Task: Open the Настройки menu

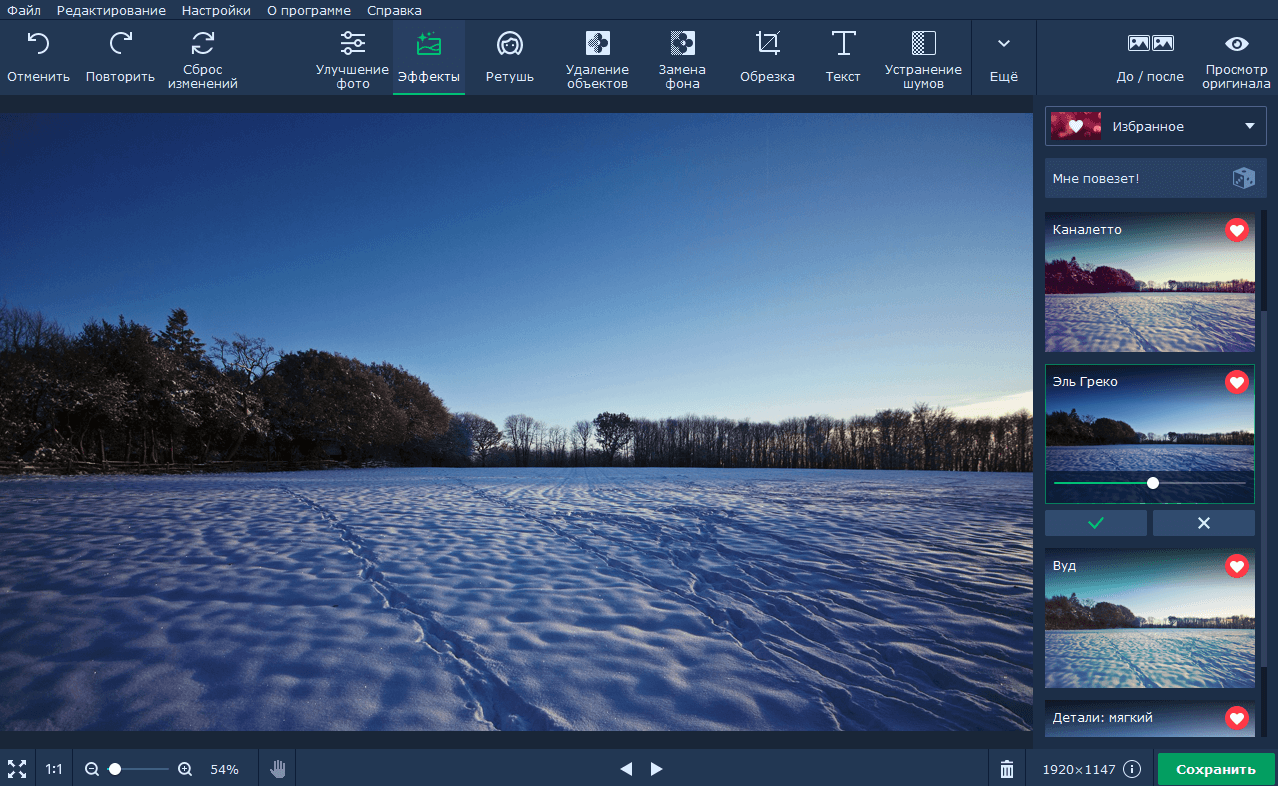Action: click(216, 10)
